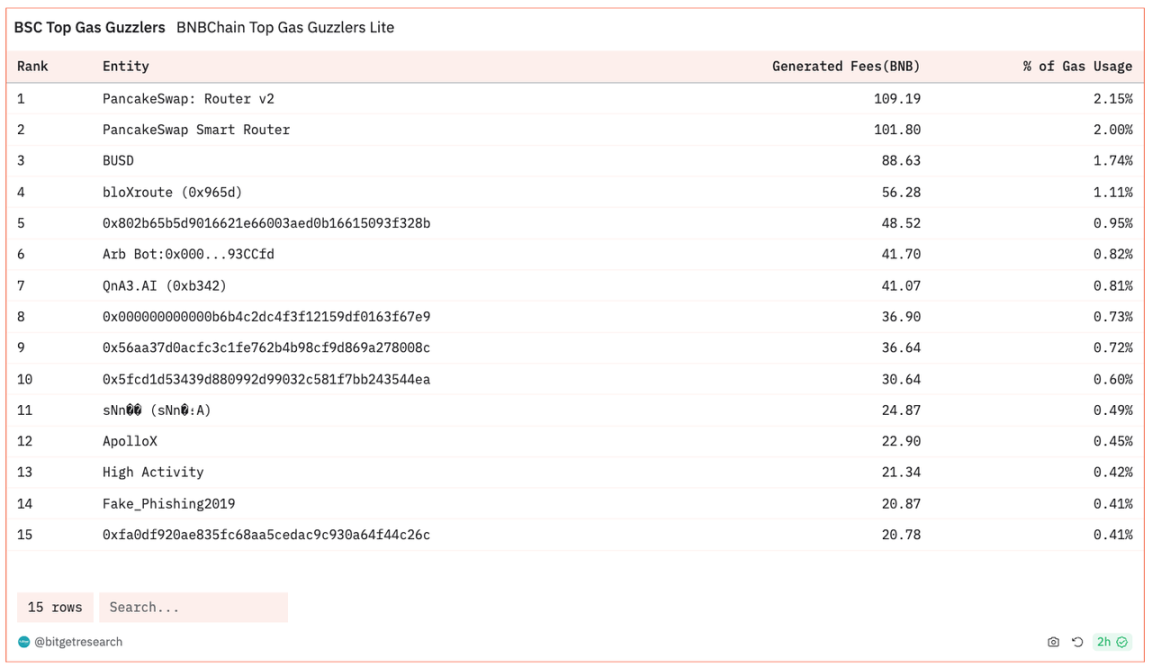Click BNBChain Top Gas Guzzlers Lite query name
Image resolution: width=1152 pixels, height=667 pixels.
pos(285,28)
